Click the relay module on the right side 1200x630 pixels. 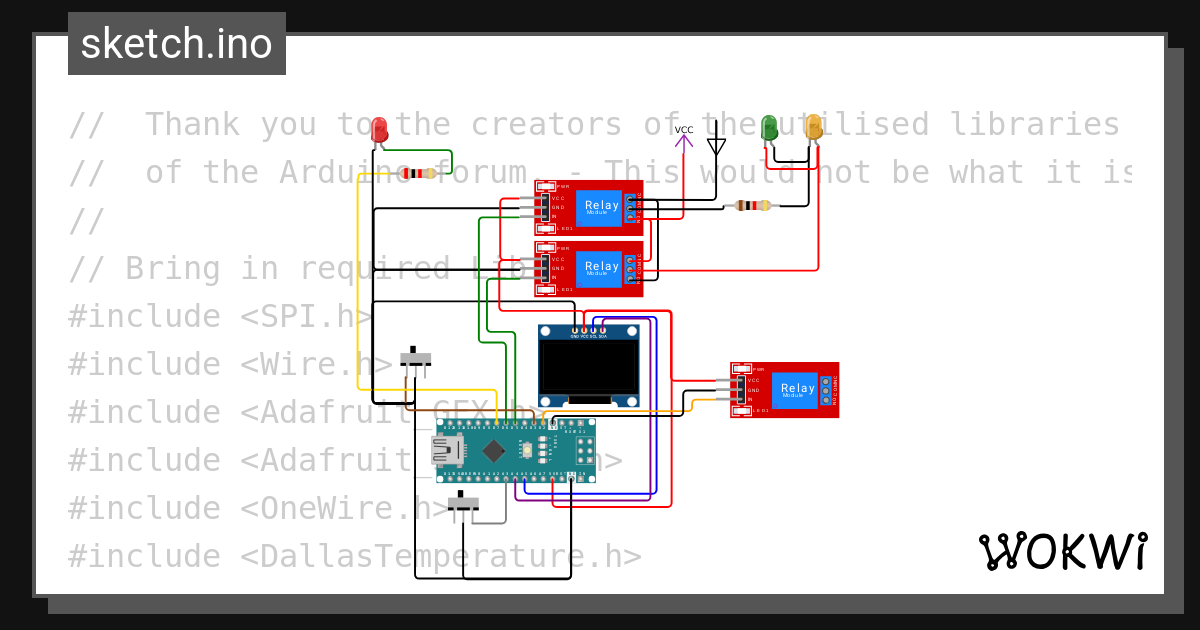[785, 389]
